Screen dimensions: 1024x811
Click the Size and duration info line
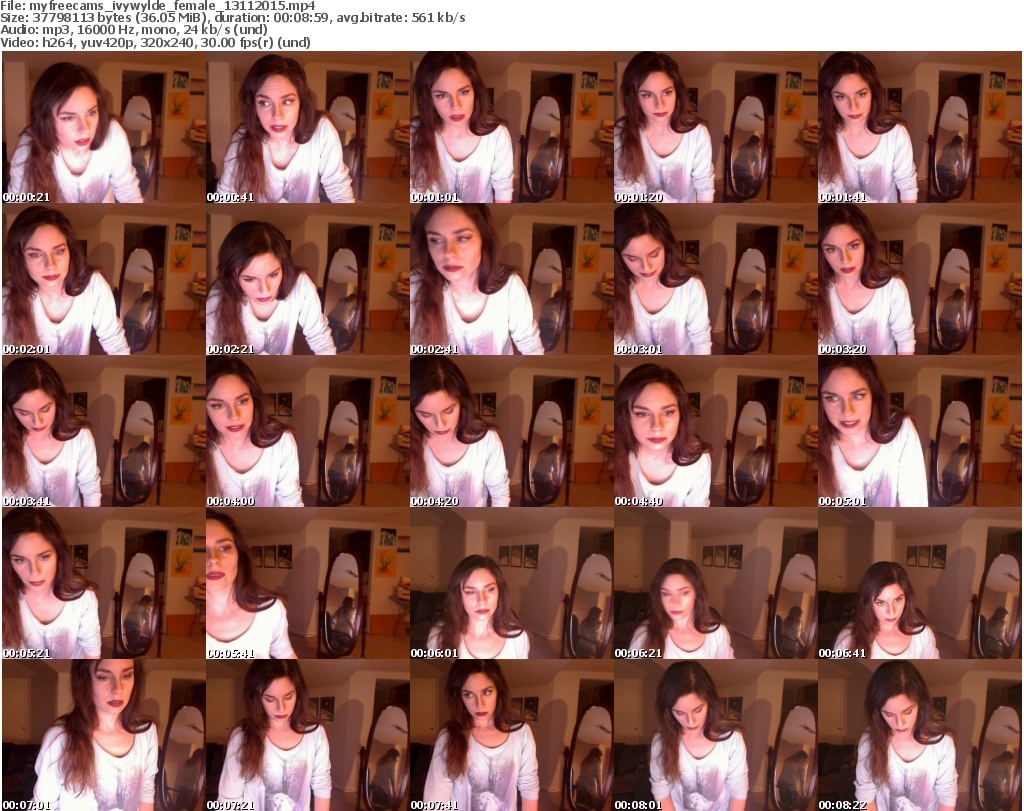[232, 18]
